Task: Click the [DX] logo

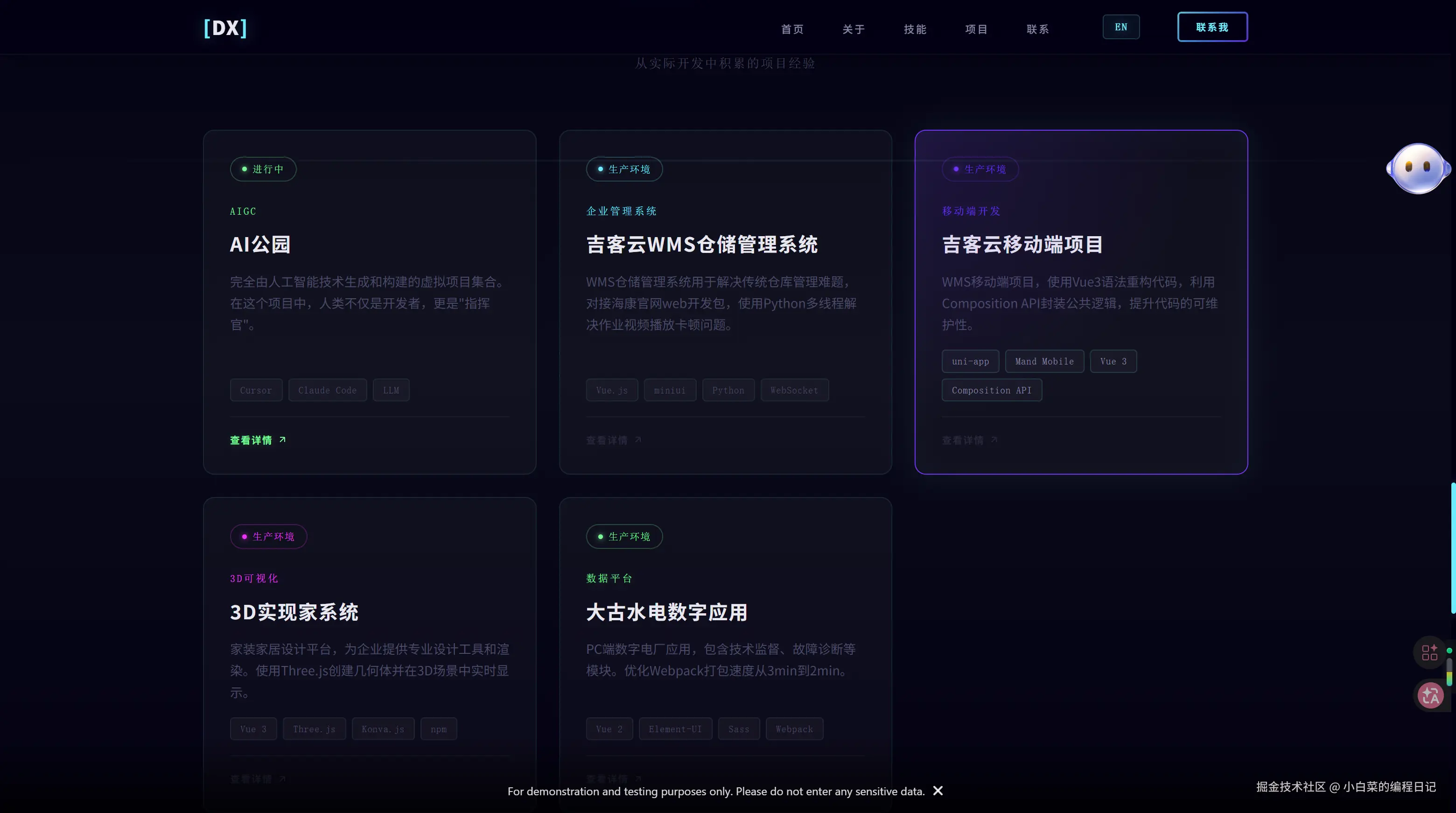Action: coord(225,28)
